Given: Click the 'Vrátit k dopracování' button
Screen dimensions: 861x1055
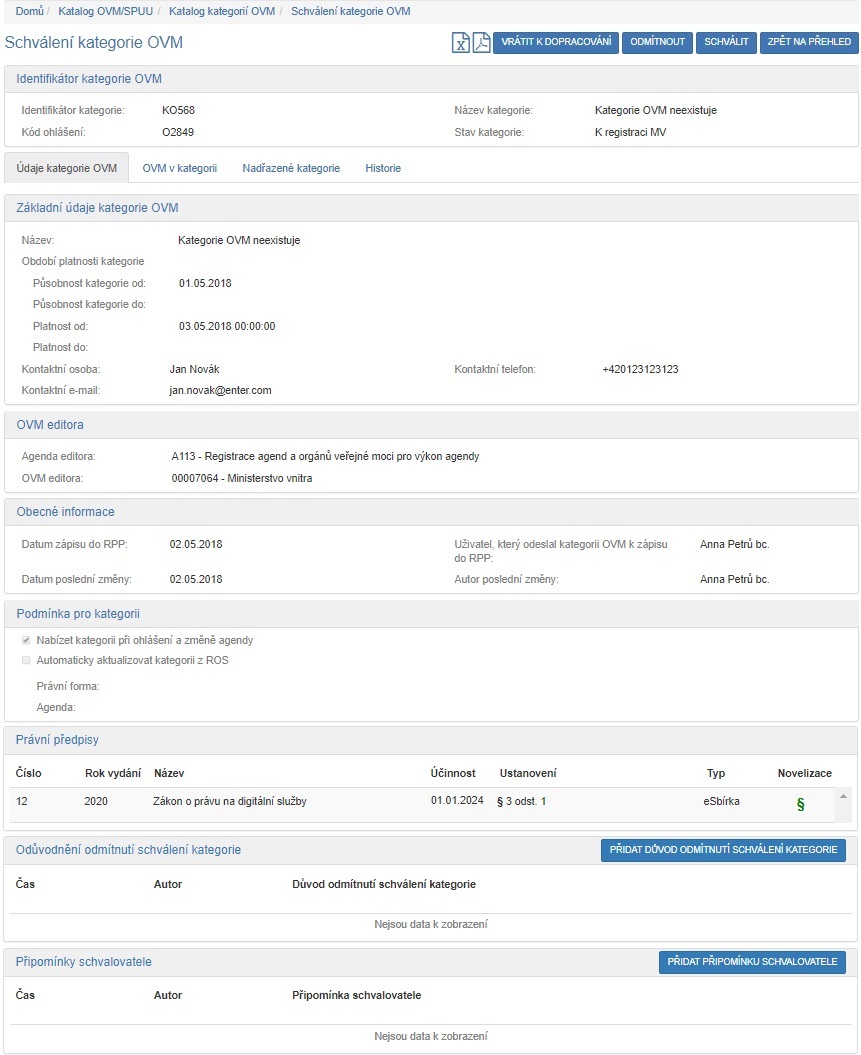Looking at the screenshot, I should 556,43.
